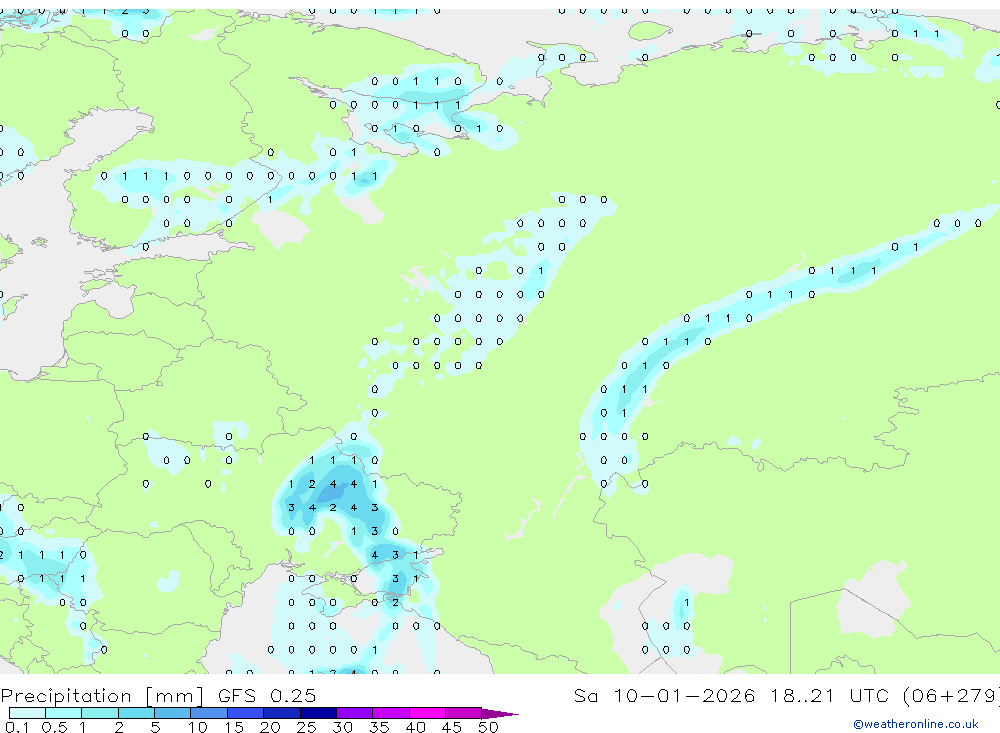
Task: Click the 0.1–0.5 mm lightest cyan legend swatch
Action: click(x=27, y=713)
